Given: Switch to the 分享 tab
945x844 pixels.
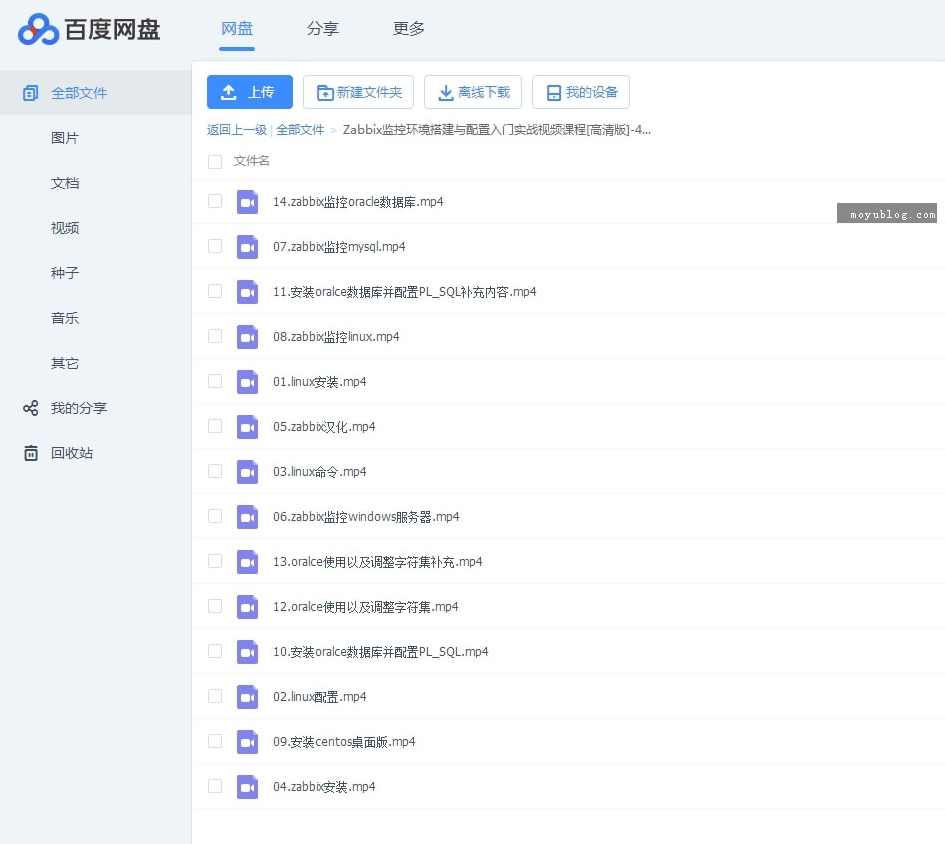Looking at the screenshot, I should click(322, 30).
